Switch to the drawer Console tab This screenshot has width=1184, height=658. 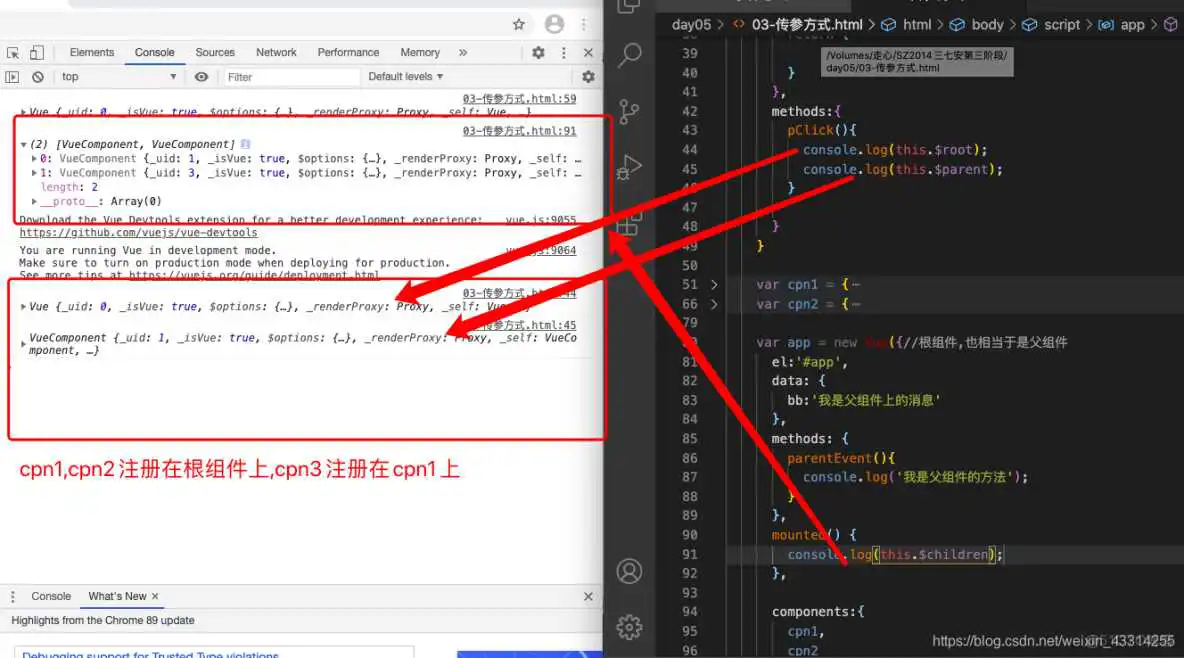[x=51, y=596]
